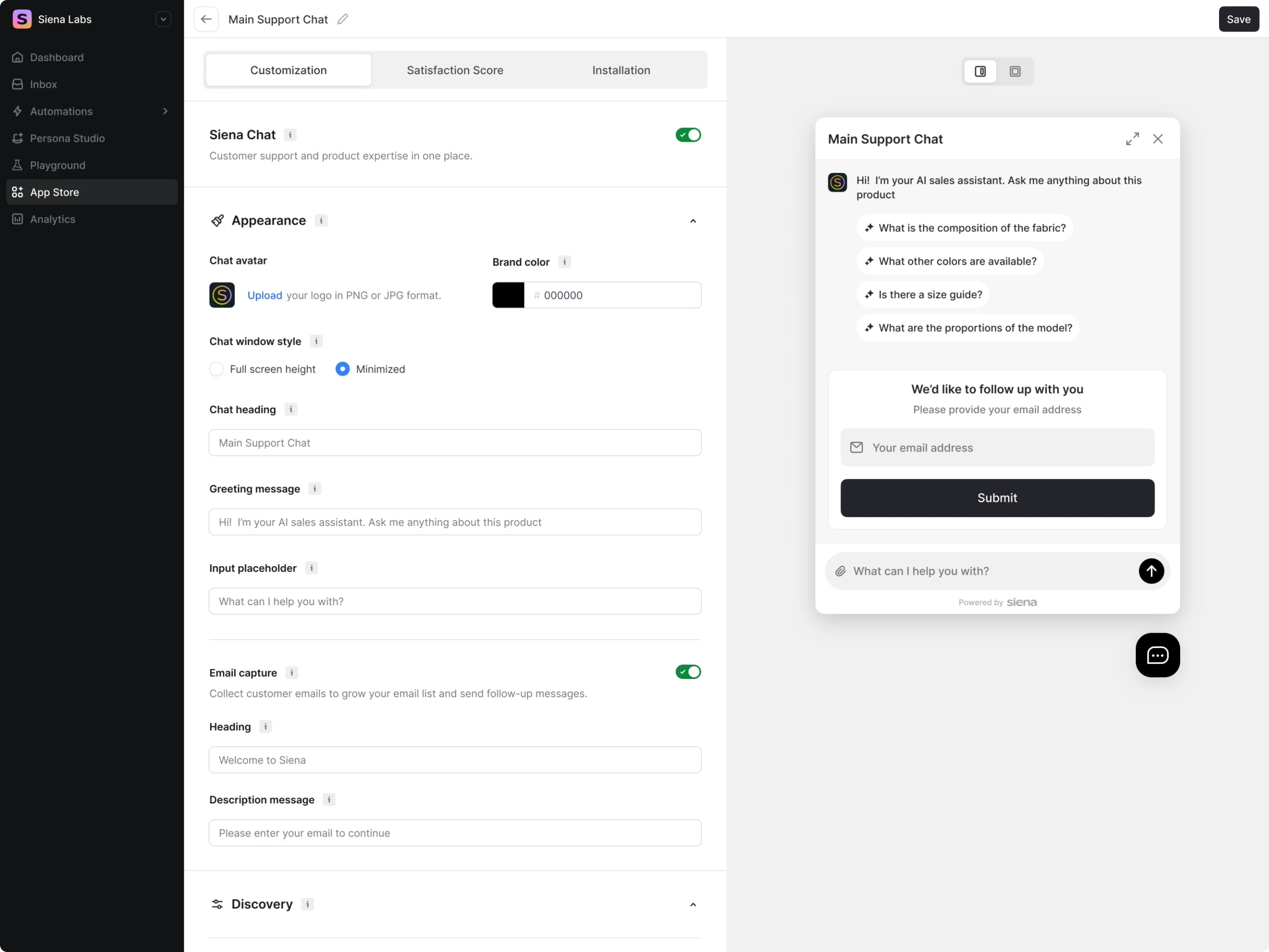Open the chat launcher bubble at bottom right

click(1157, 656)
